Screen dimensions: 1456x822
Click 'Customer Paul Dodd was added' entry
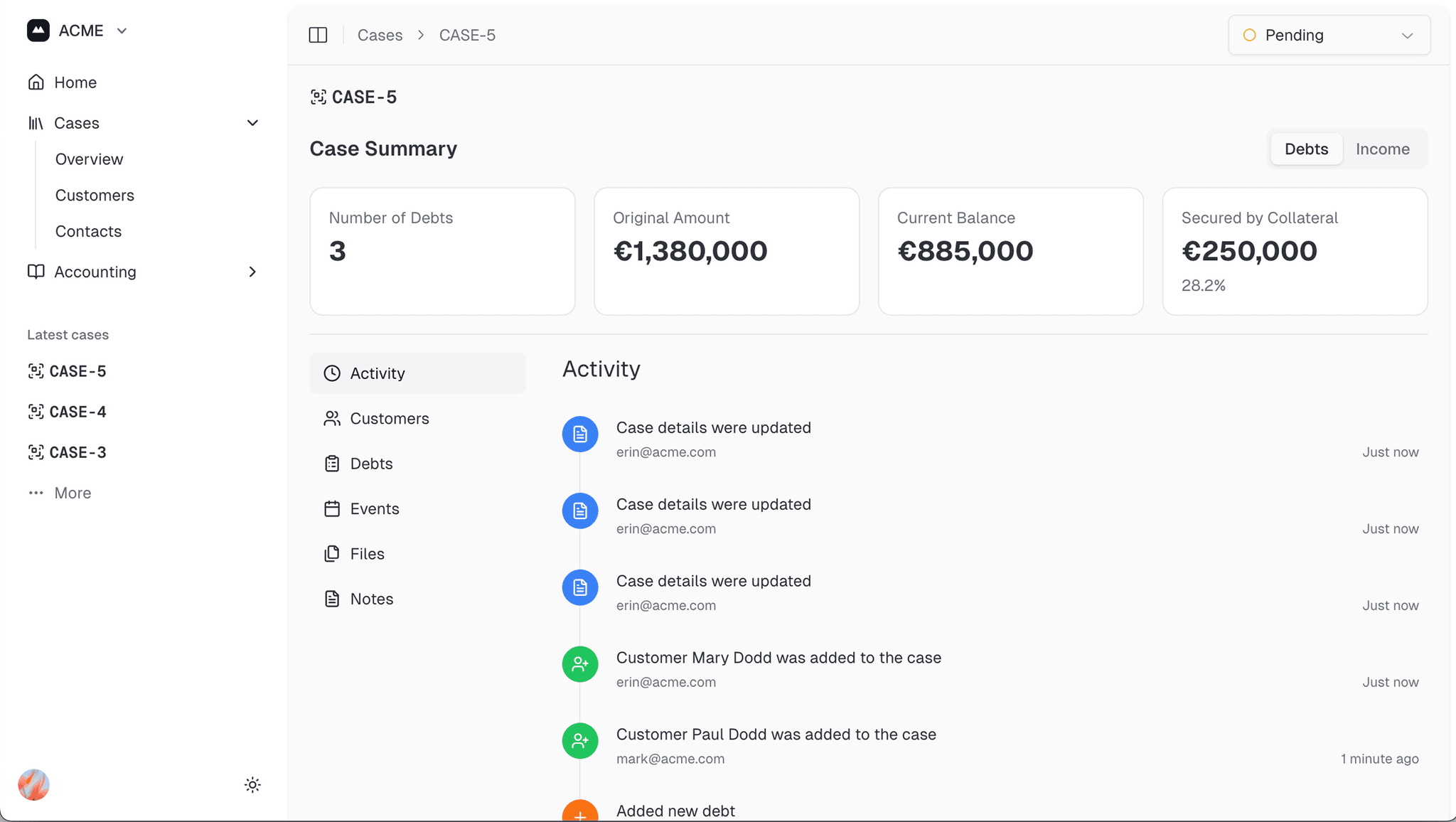(776, 735)
